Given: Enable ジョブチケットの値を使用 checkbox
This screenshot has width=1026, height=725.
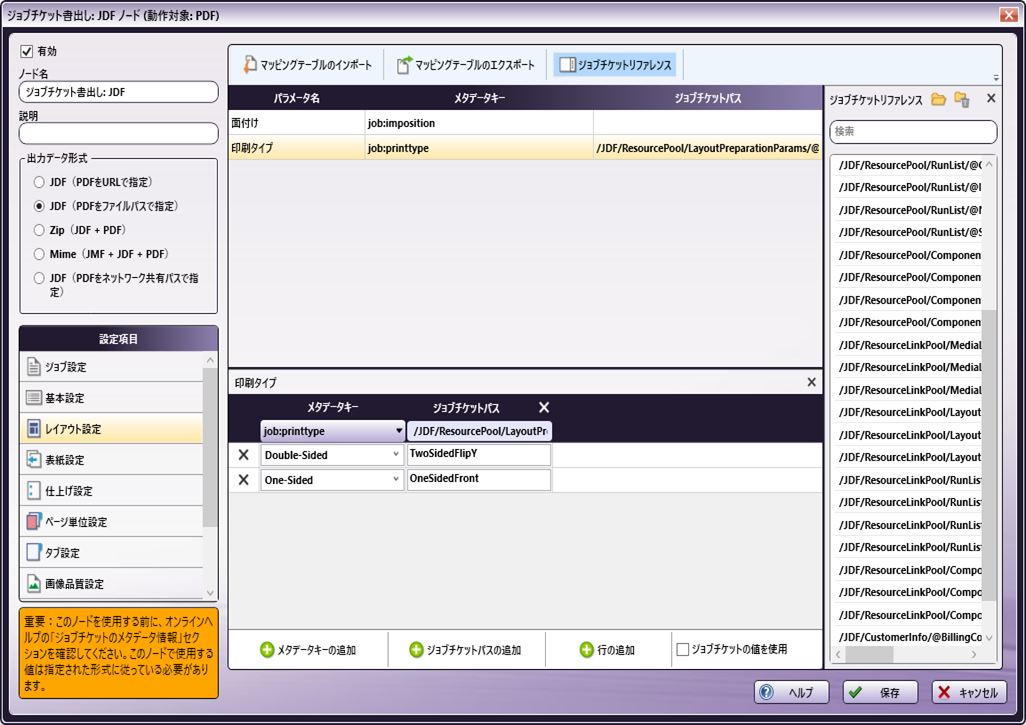Looking at the screenshot, I should pyautogui.click(x=682, y=650).
